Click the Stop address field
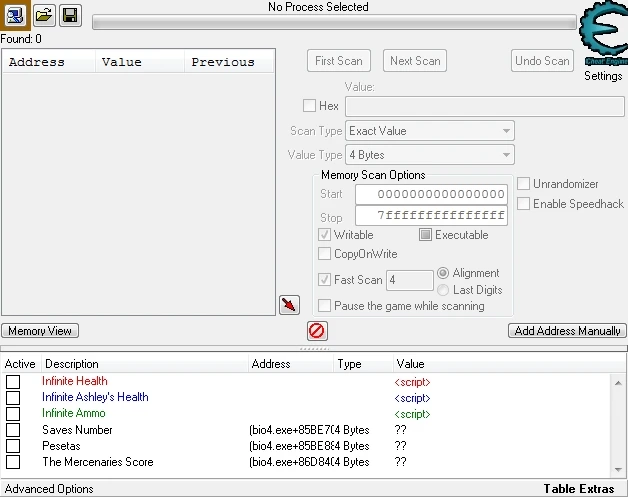This screenshot has height=497, width=628. click(431, 215)
